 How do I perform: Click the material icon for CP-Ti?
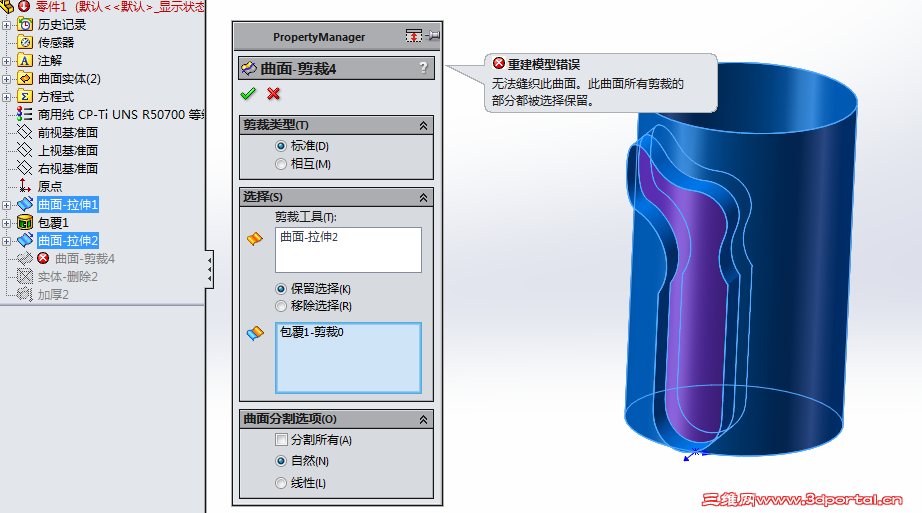(25, 114)
